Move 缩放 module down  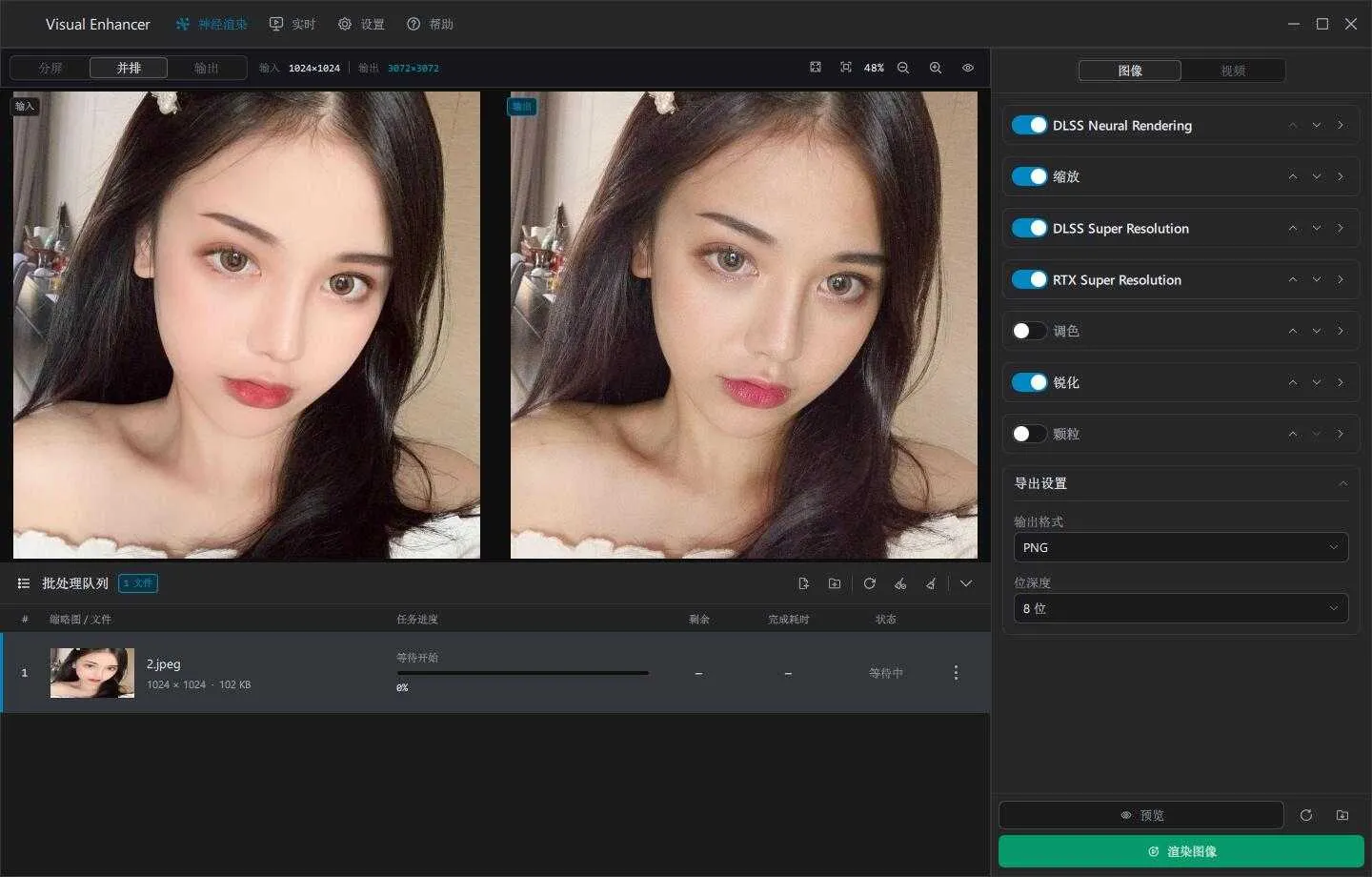1317,176
